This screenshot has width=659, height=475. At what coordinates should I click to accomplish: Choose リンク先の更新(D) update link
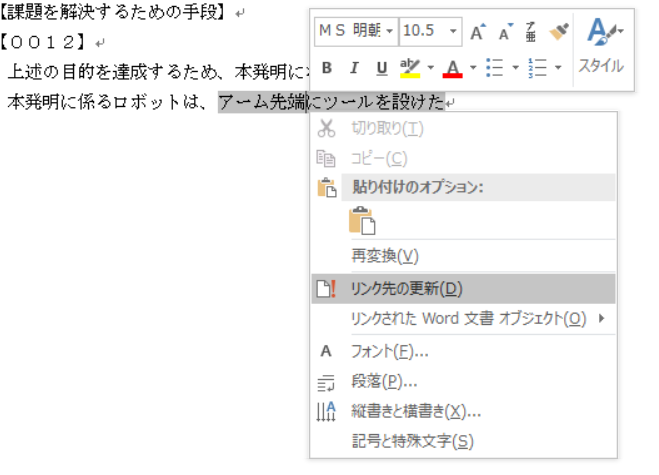(463, 289)
